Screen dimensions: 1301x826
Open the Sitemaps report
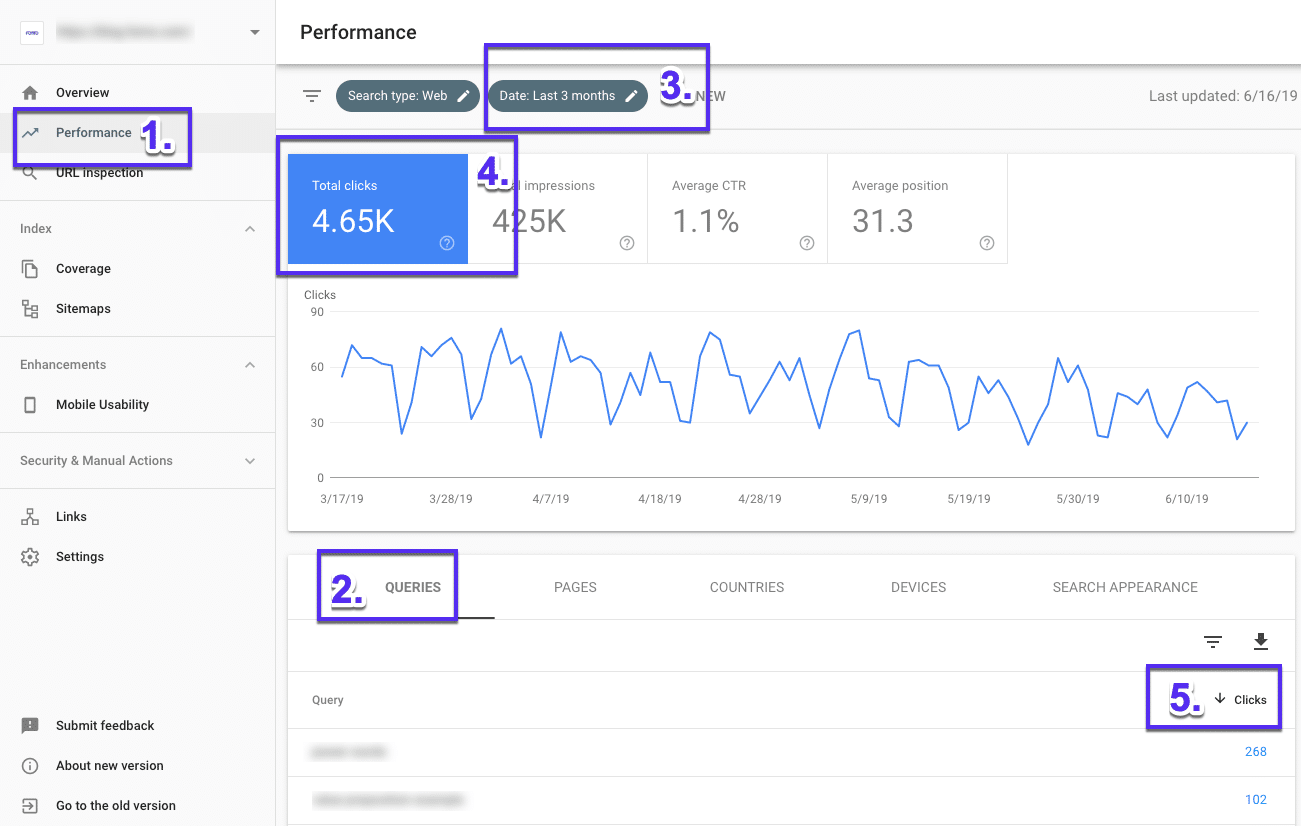point(83,308)
